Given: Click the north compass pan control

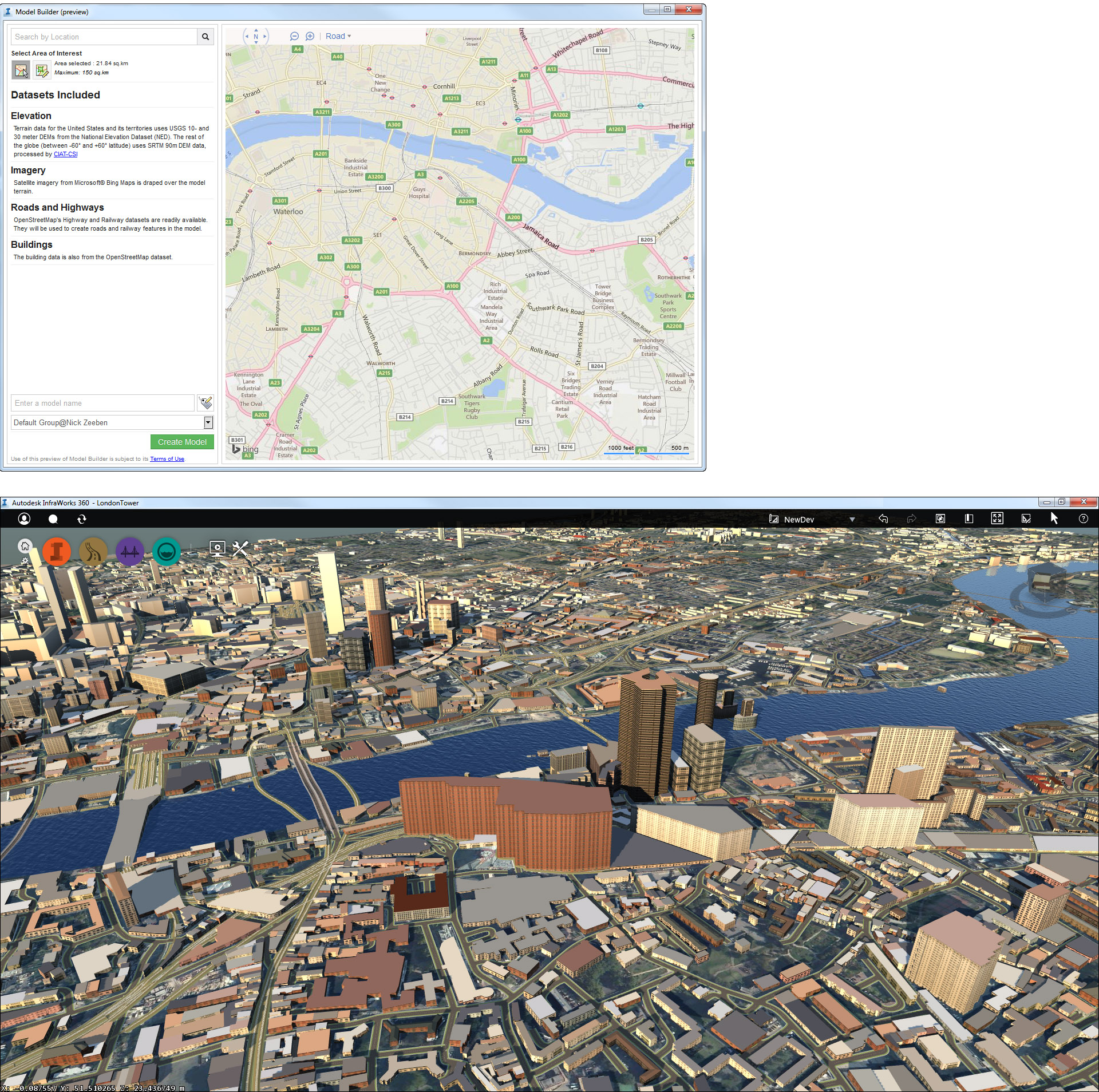Looking at the screenshot, I should tap(256, 36).
